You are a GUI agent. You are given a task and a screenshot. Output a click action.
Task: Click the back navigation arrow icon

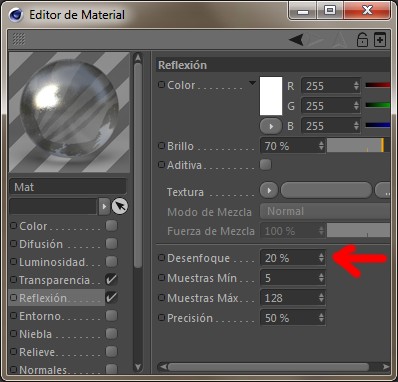point(296,40)
